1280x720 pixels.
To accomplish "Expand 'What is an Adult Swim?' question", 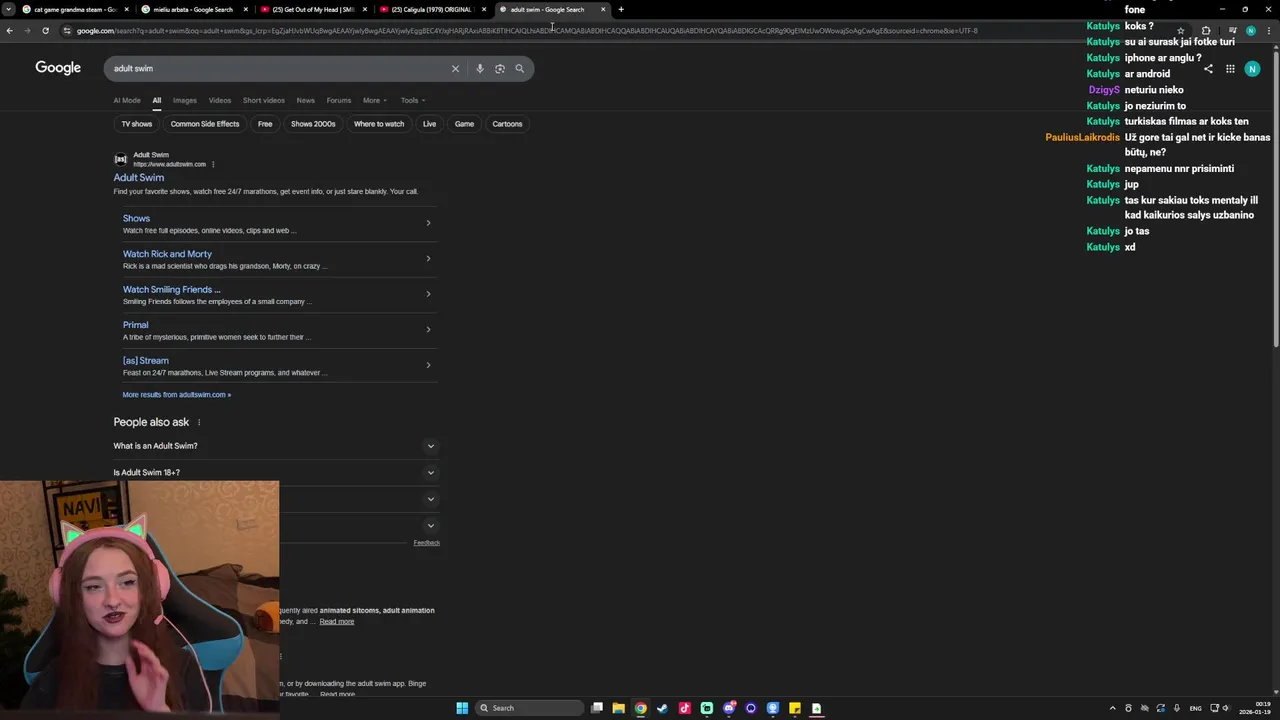I will pyautogui.click(x=275, y=446).
